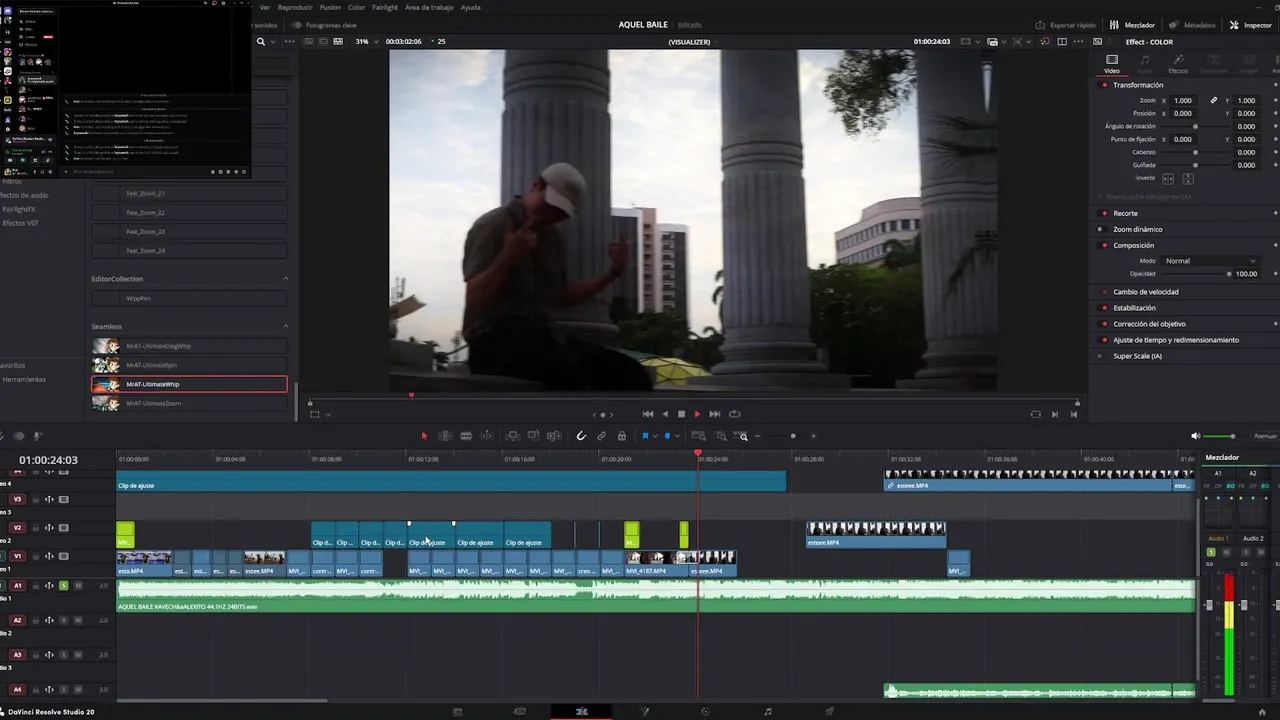Start playback with the red play button
Screen dimensions: 1280x720
point(697,414)
